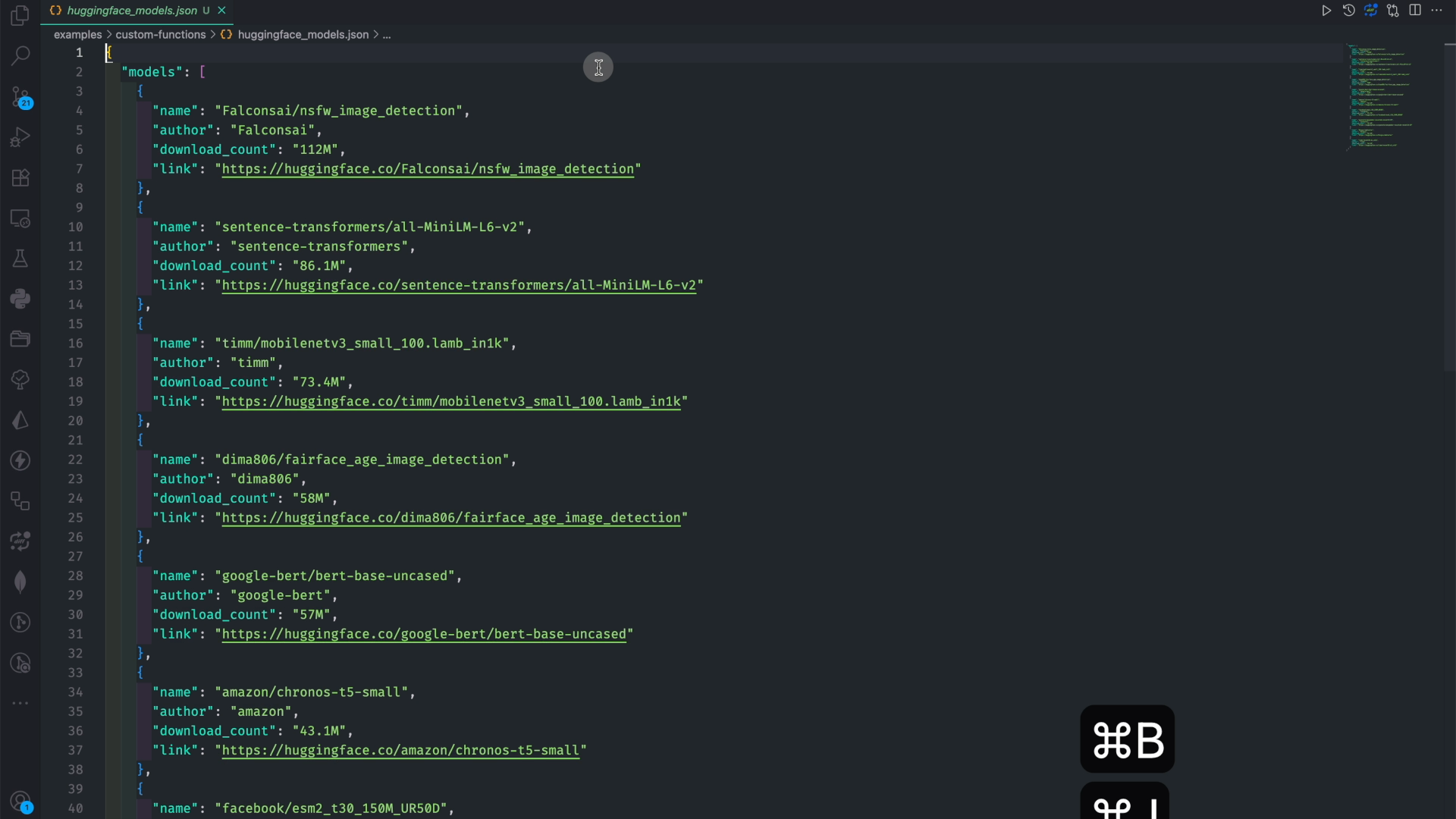Image resolution: width=1456 pixels, height=819 pixels.
Task: Click the "Falconsai" author value
Action: 272,130
